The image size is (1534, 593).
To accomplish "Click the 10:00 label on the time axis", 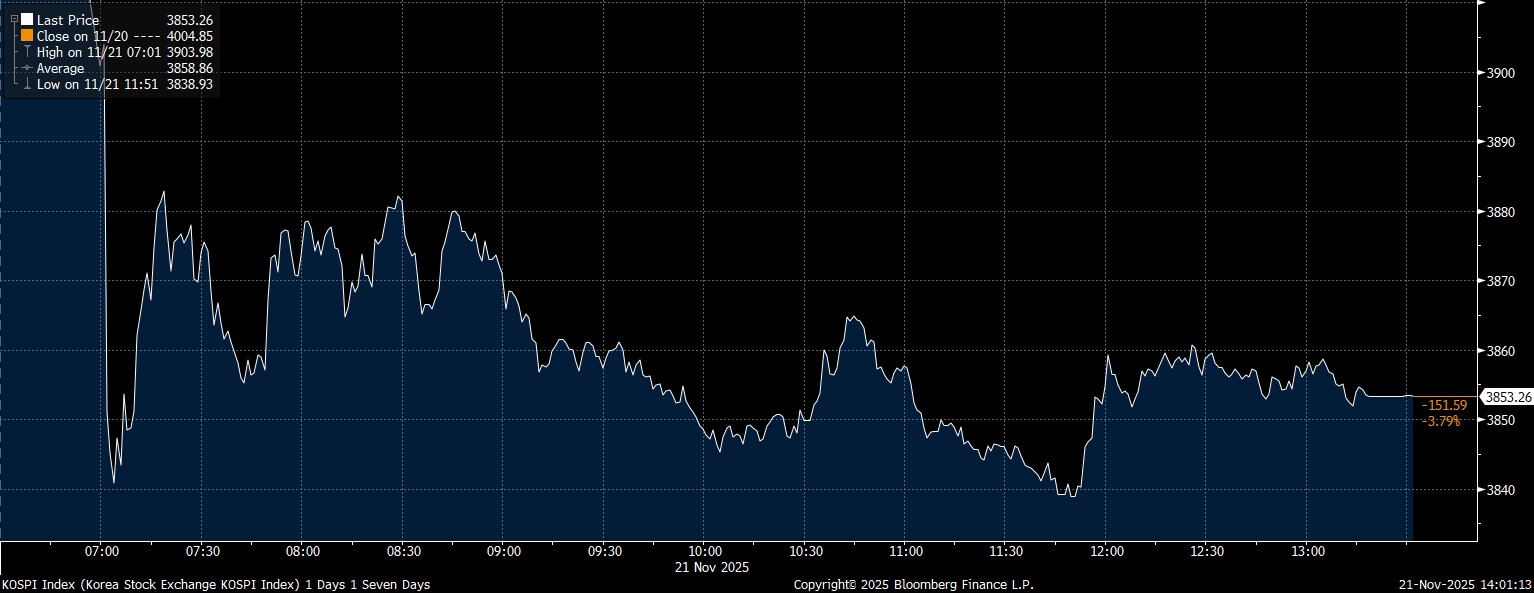I will pyautogui.click(x=704, y=552).
